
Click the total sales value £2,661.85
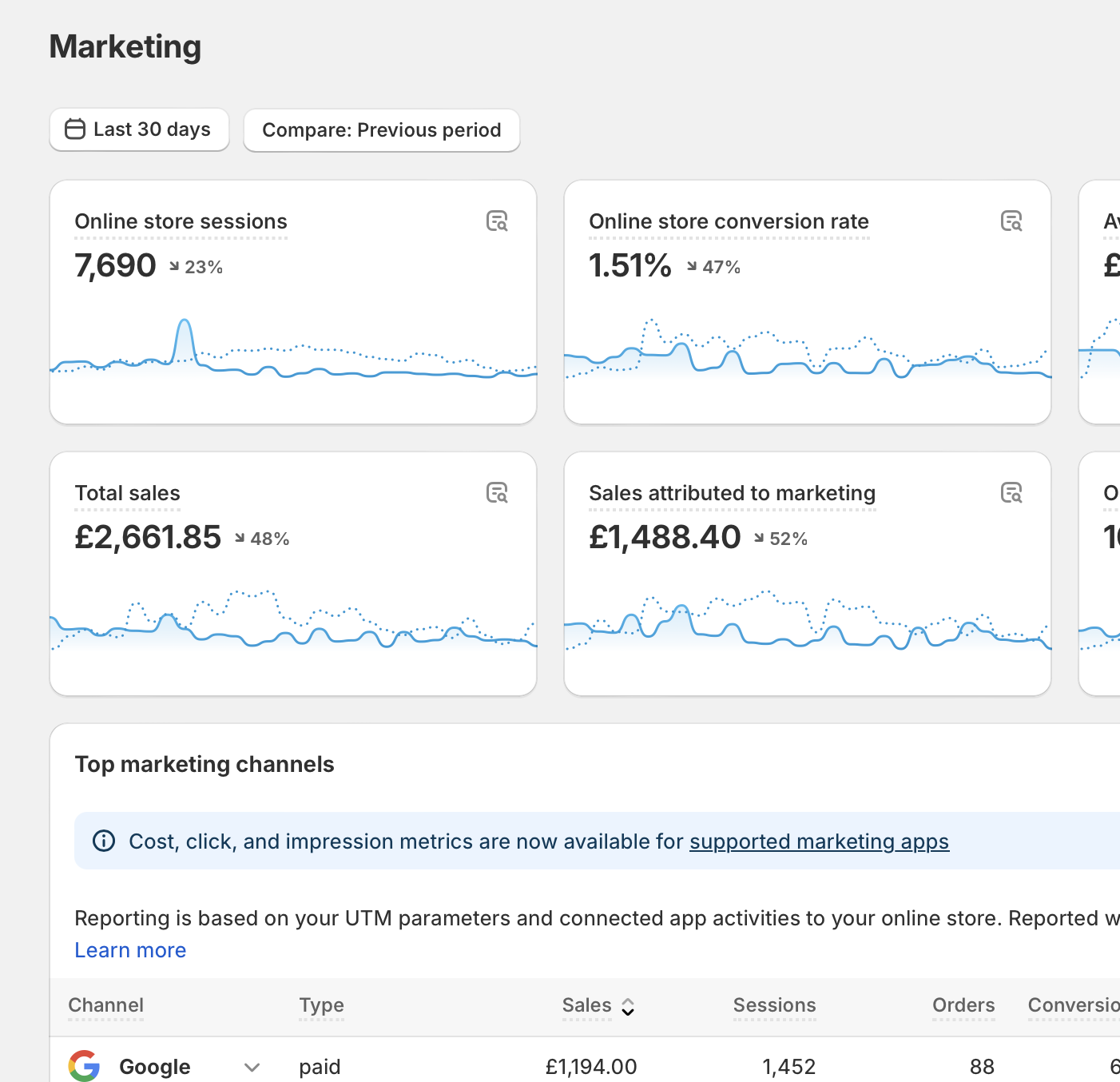click(x=148, y=537)
